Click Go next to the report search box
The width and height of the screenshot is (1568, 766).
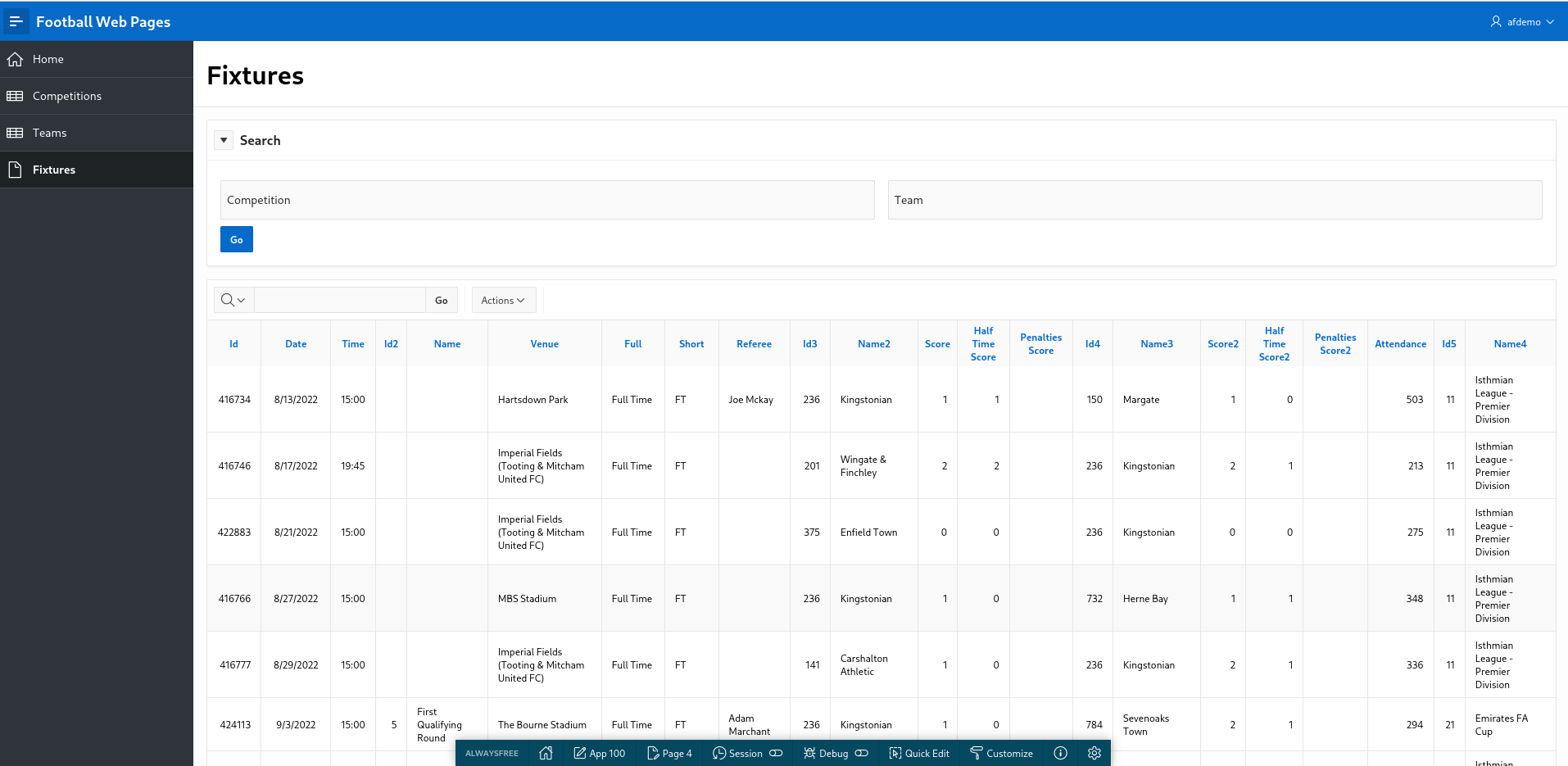click(x=441, y=300)
